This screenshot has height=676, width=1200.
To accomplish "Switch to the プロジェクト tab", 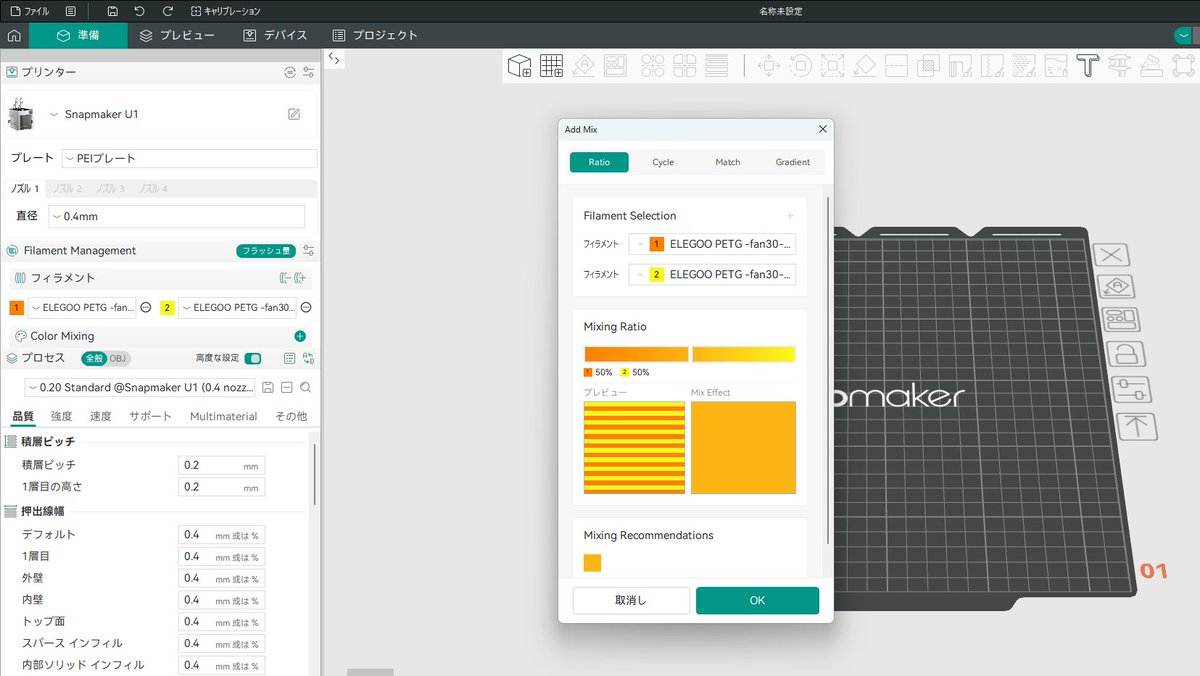I will (x=375, y=35).
